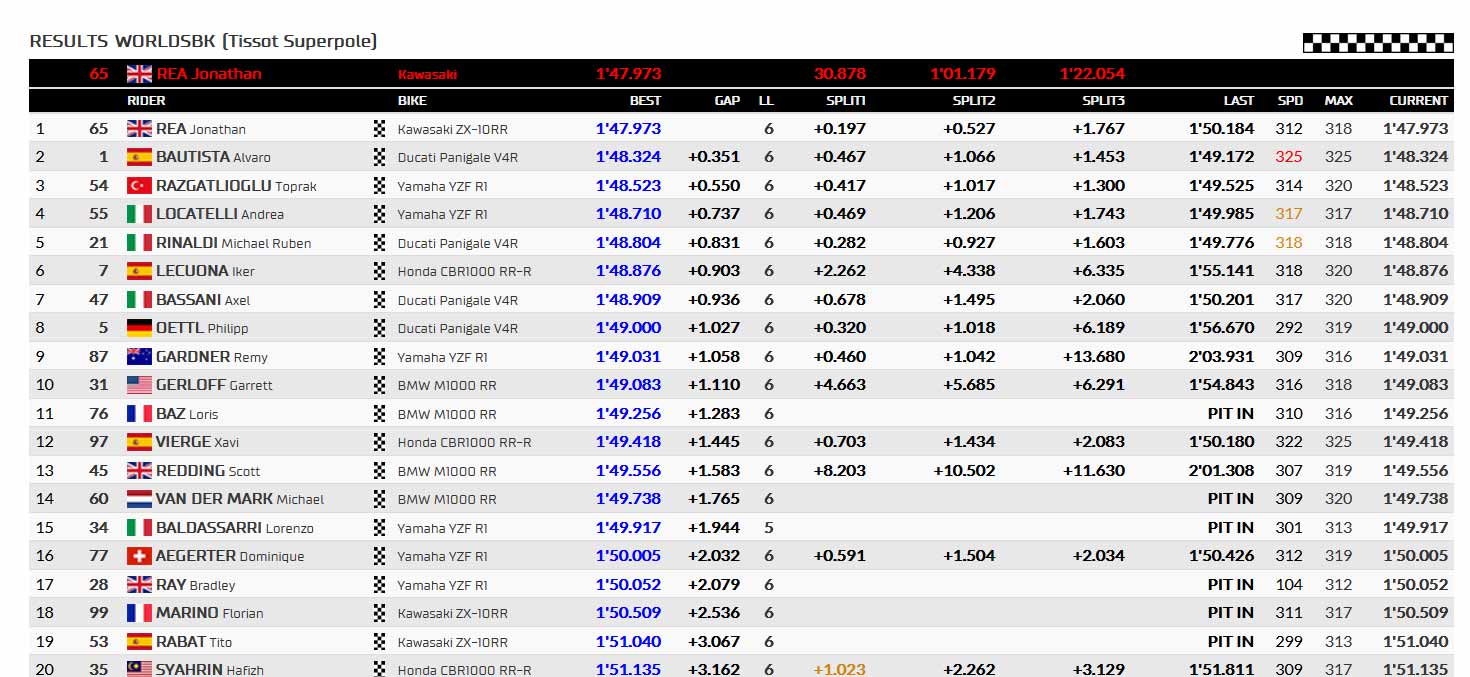
Task: Click the UK flag beside RAY Bradley
Action: [x=139, y=584]
